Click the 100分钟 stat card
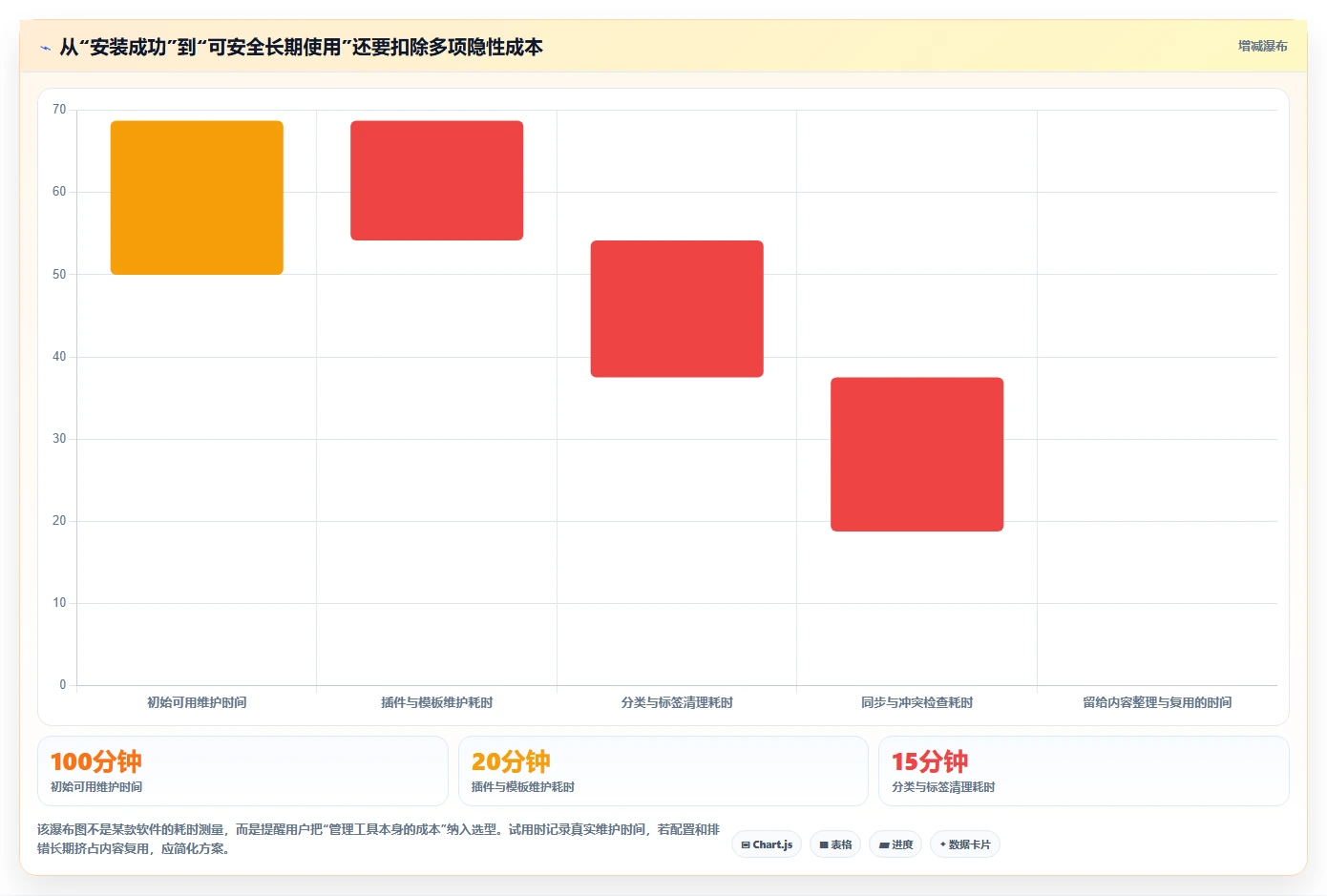Viewport: 1327px width, 896px height. click(x=242, y=771)
